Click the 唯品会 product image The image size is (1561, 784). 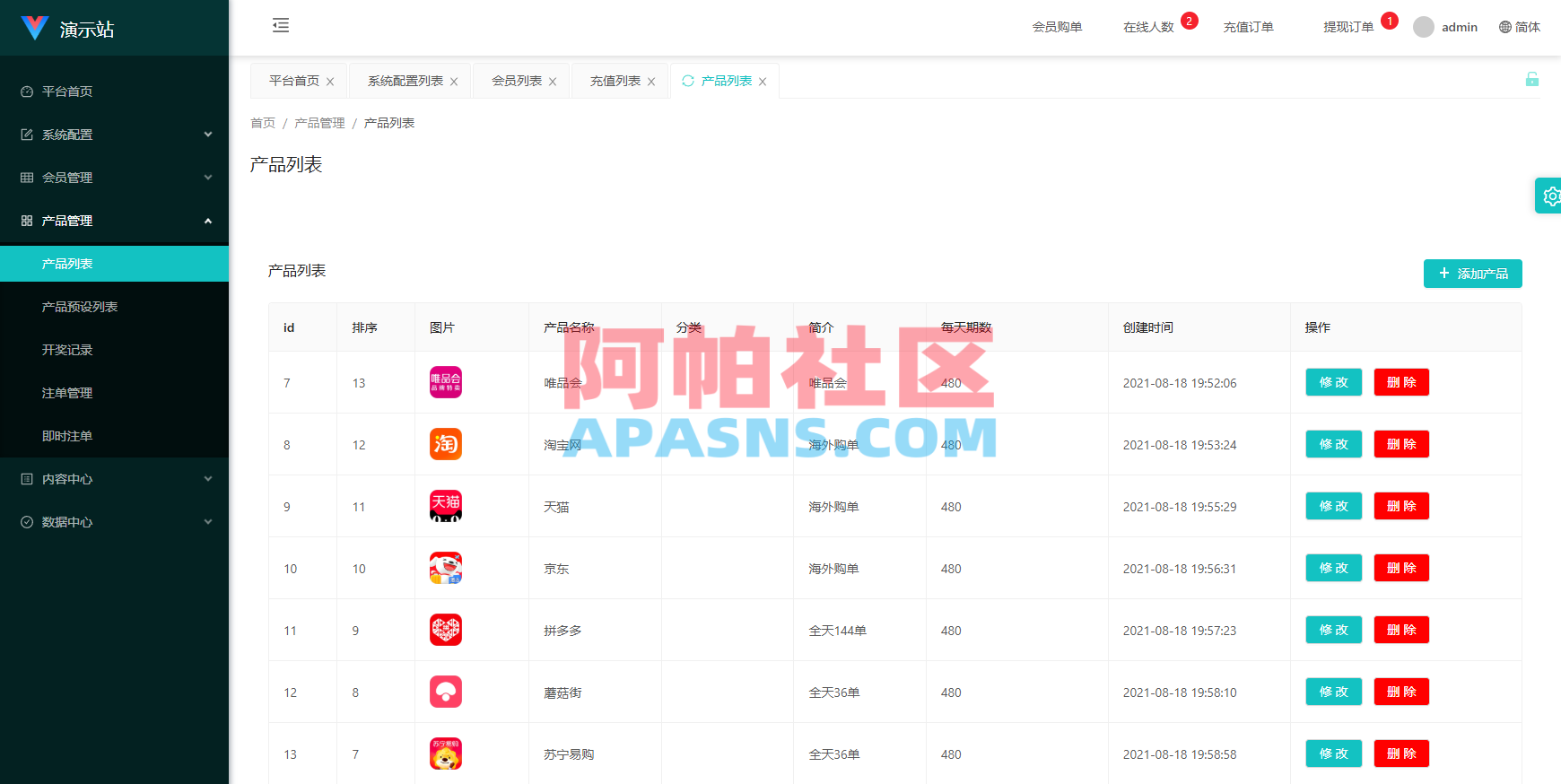click(446, 382)
